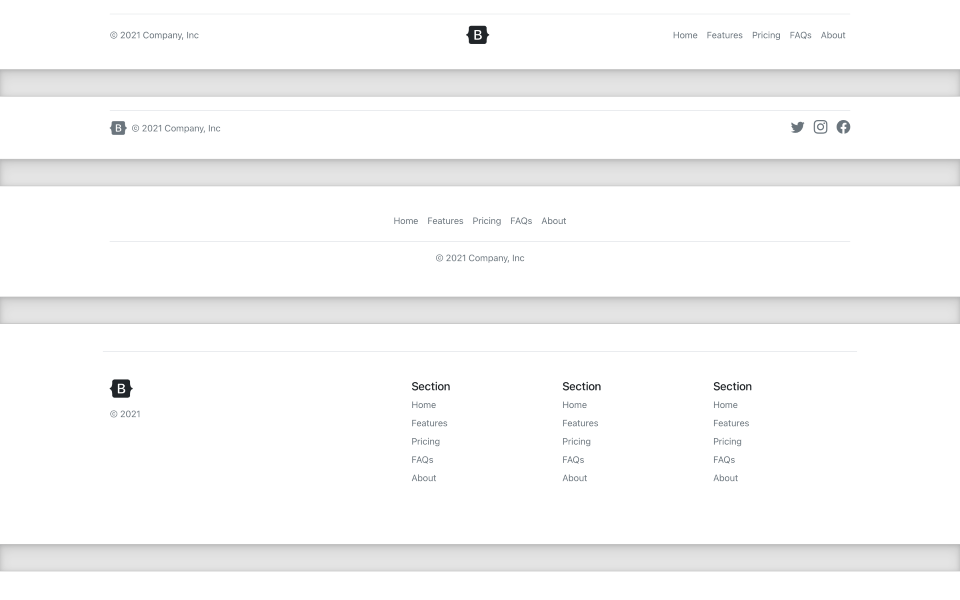Click the Bootstrap logo in the top footer
This screenshot has height=600, width=960.
(478, 34)
